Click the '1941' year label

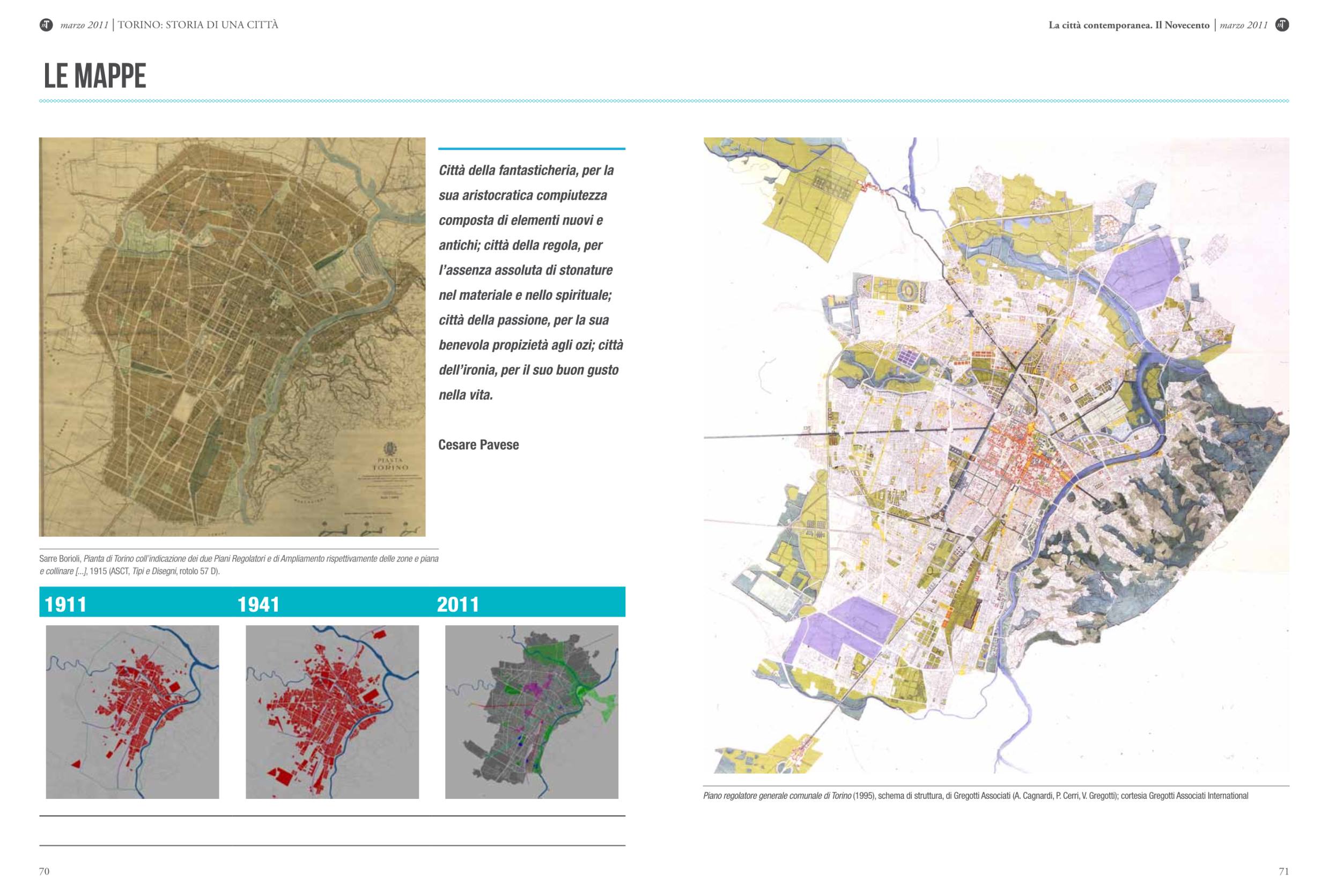click(259, 604)
